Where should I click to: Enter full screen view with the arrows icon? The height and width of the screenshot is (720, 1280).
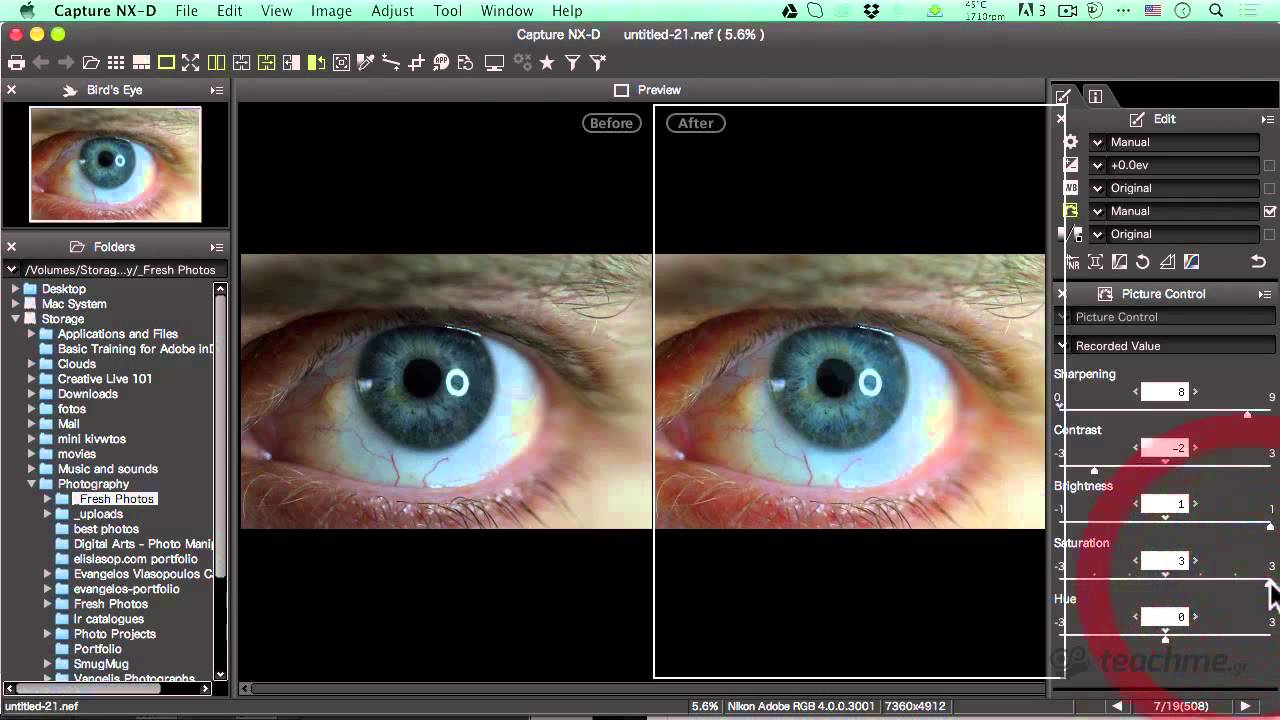(191, 62)
